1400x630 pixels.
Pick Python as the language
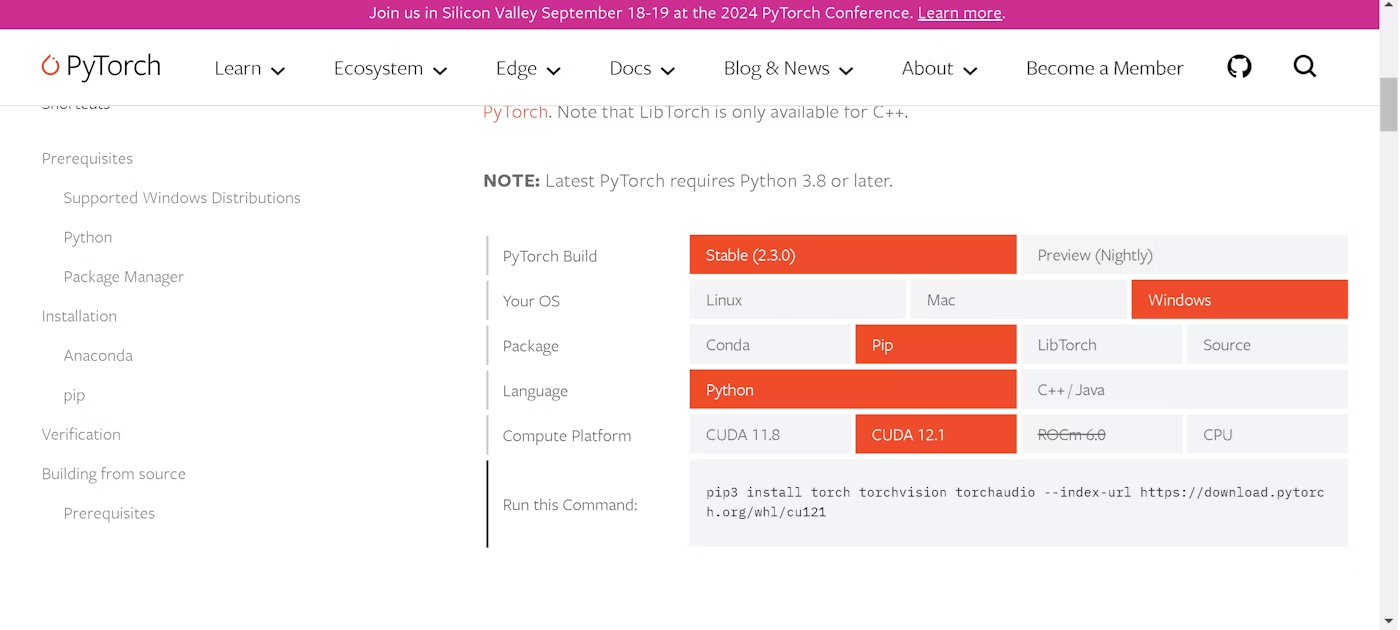(x=853, y=390)
